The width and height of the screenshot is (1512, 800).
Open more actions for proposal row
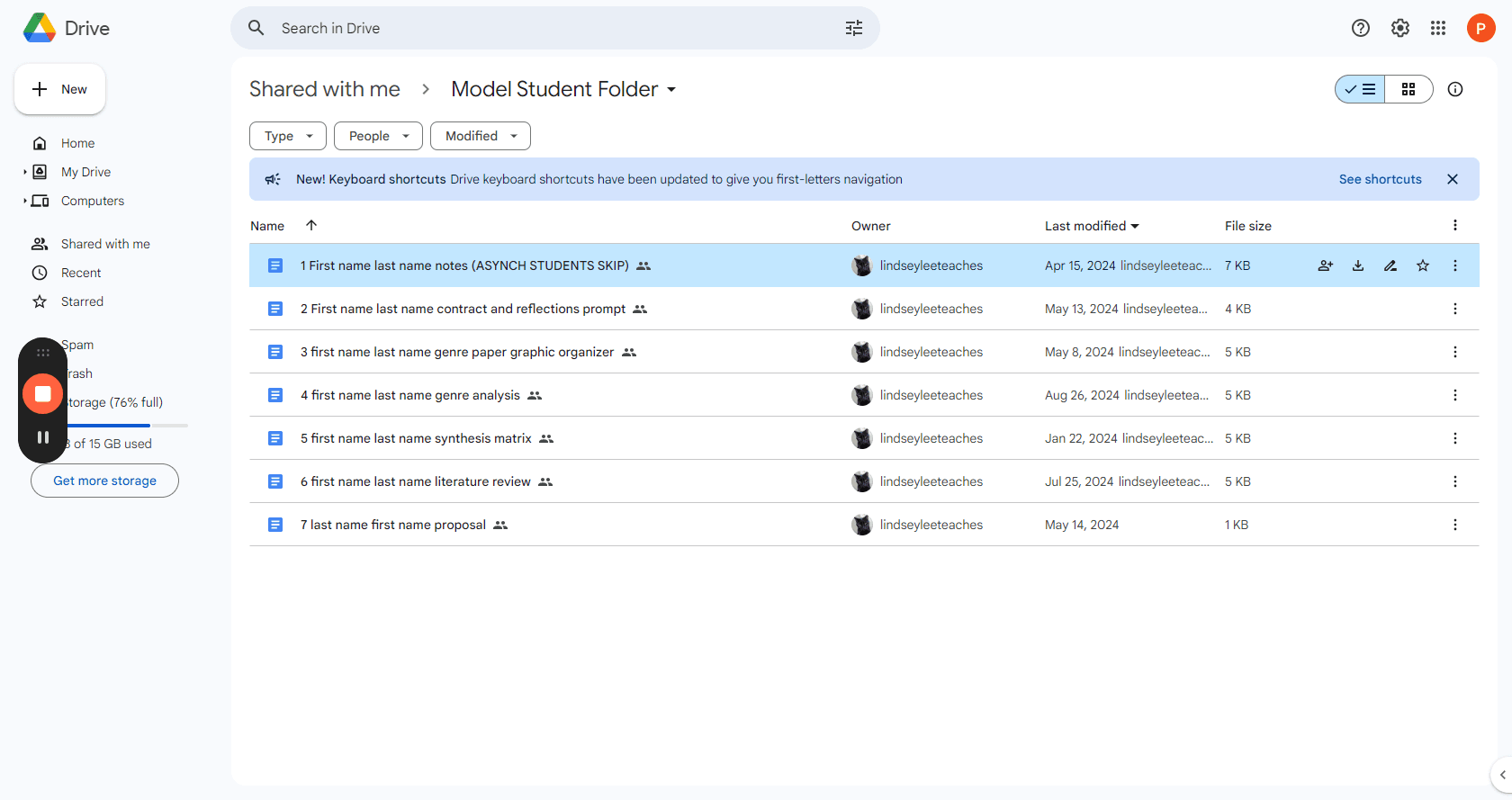(1455, 525)
